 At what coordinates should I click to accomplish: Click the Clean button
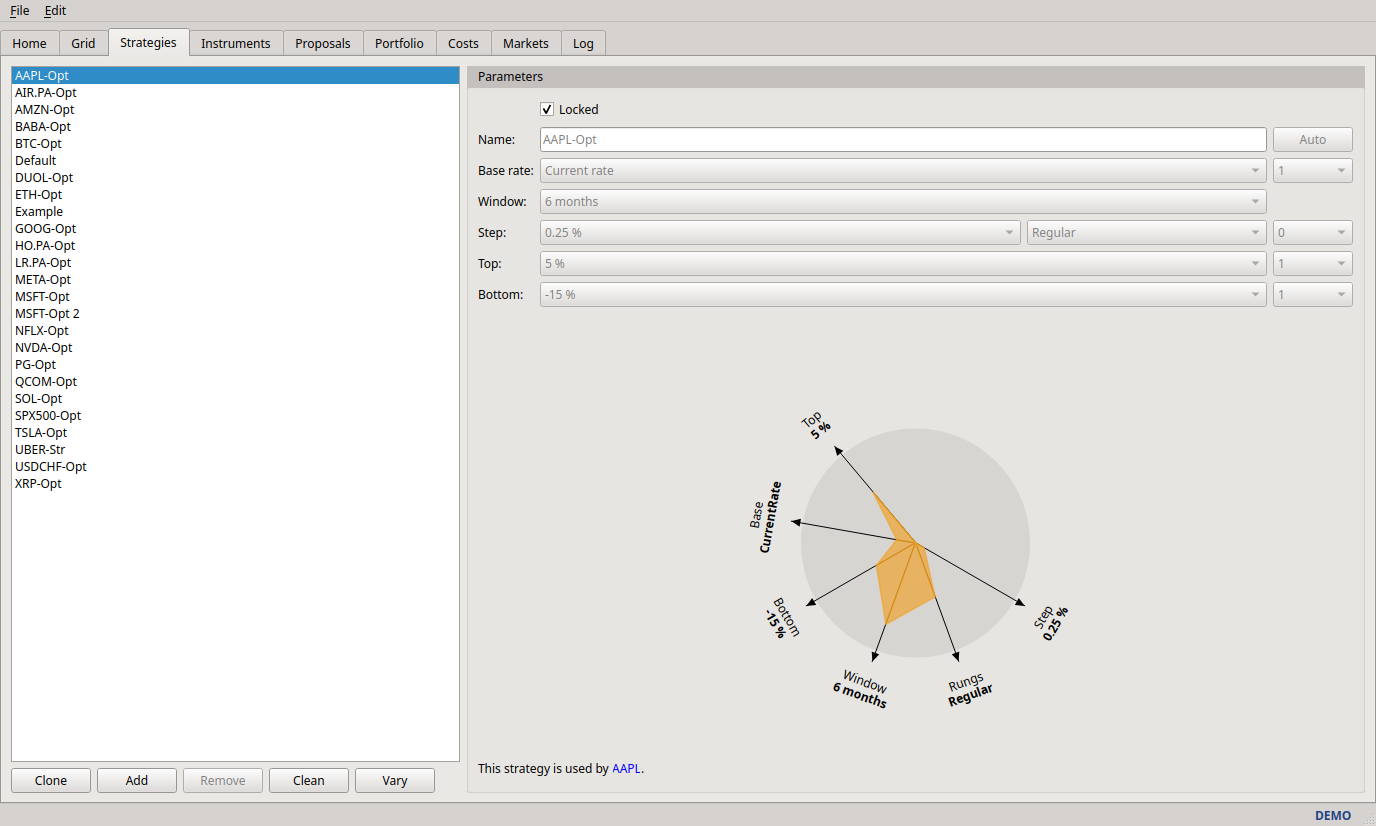point(309,780)
